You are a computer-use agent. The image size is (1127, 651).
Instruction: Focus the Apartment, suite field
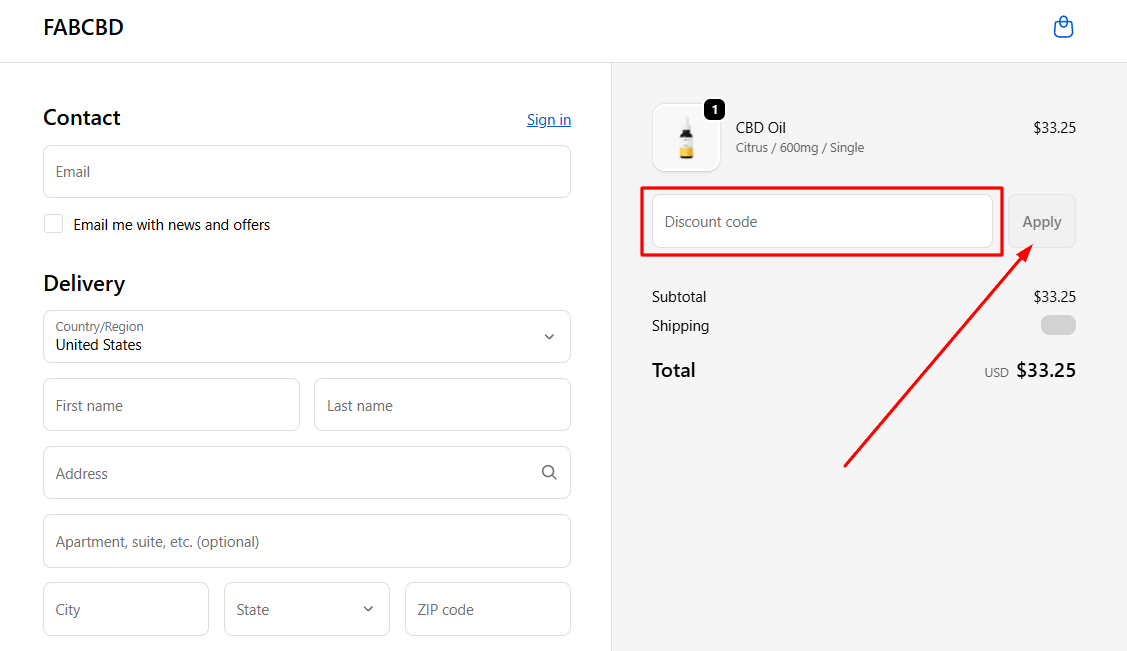(307, 541)
